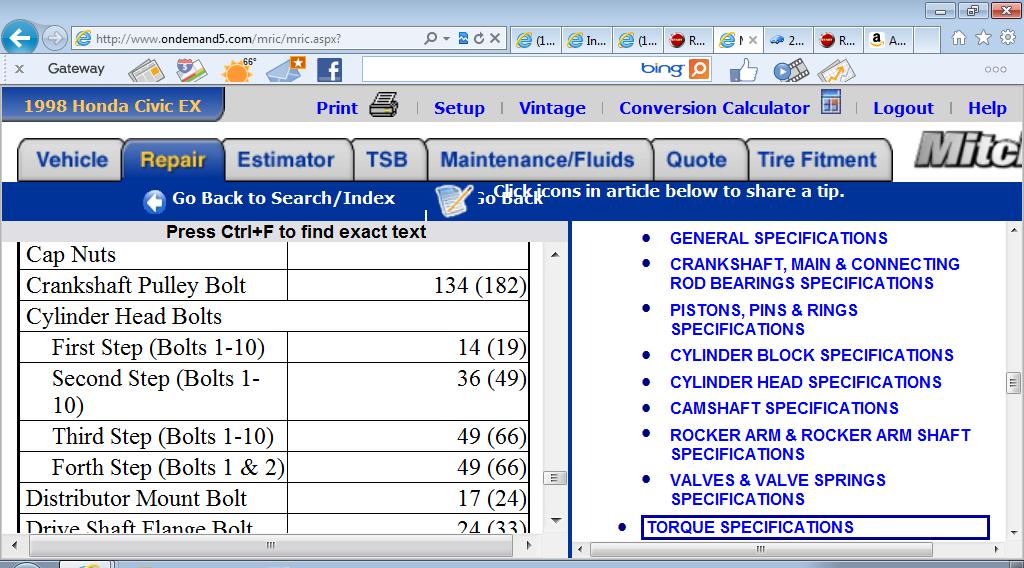
Task: Switch to the TSB tab
Action: pos(387,160)
